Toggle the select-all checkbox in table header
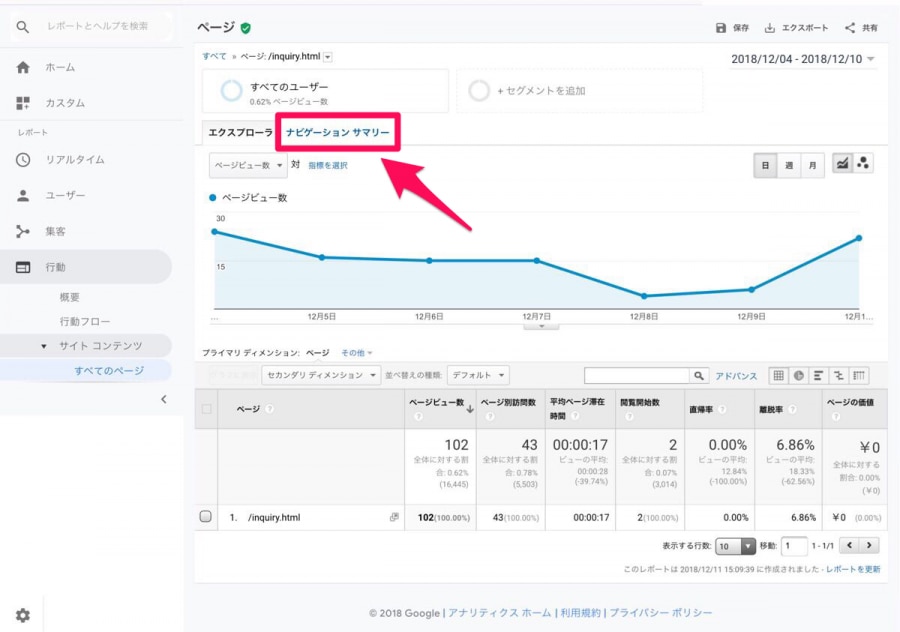The height and width of the screenshot is (632, 900). pos(207,409)
